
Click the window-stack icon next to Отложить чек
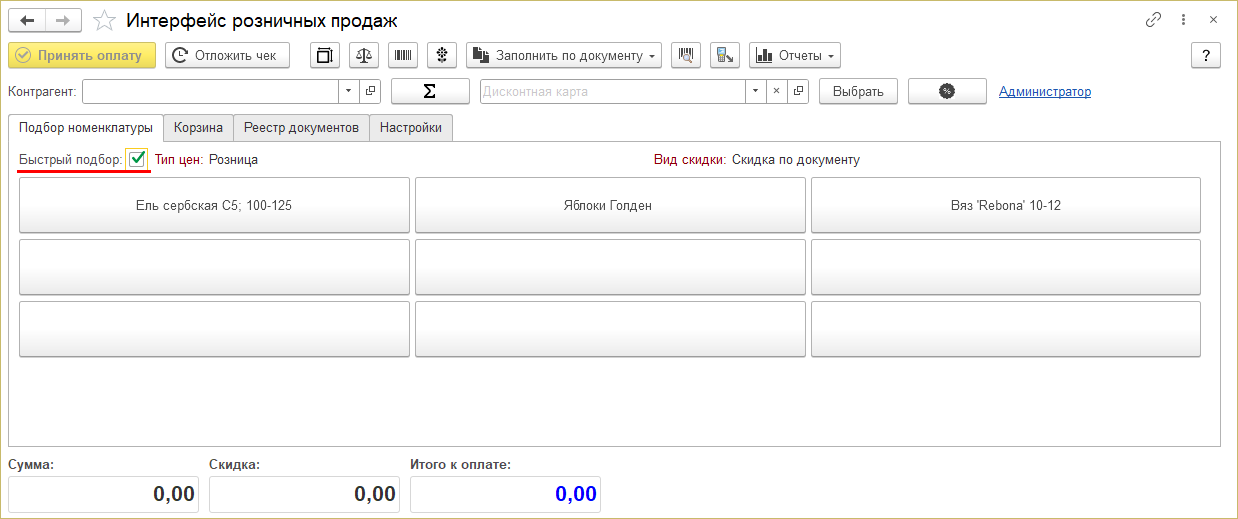coord(325,55)
